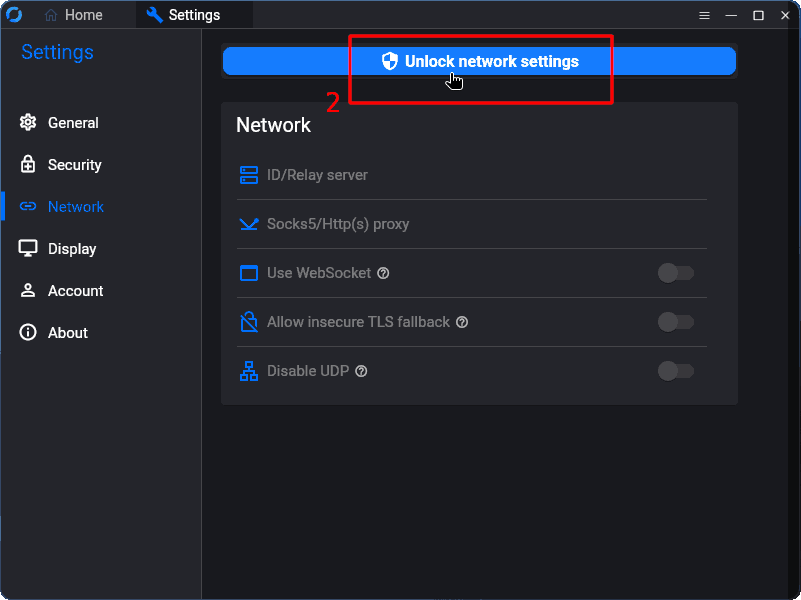Image resolution: width=801 pixels, height=600 pixels.
Task: Click the Security lock icon
Action: (x=28, y=165)
